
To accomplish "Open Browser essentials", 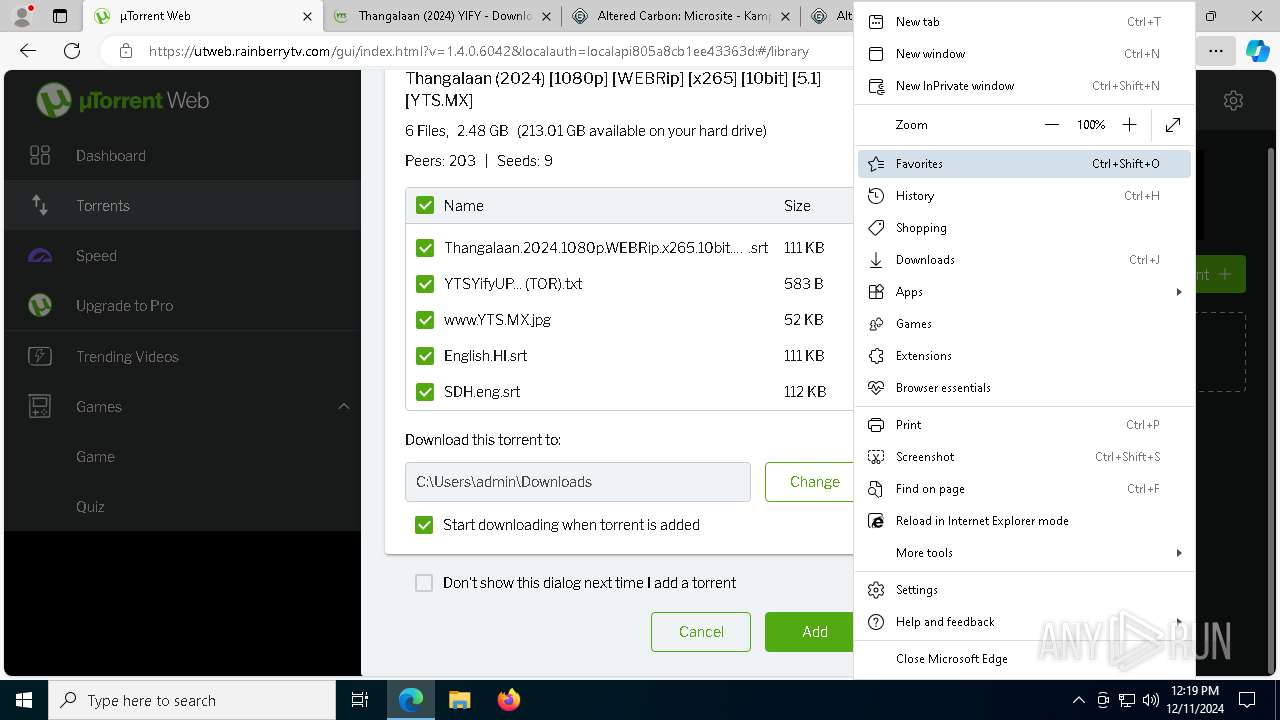I will (1024, 387).
